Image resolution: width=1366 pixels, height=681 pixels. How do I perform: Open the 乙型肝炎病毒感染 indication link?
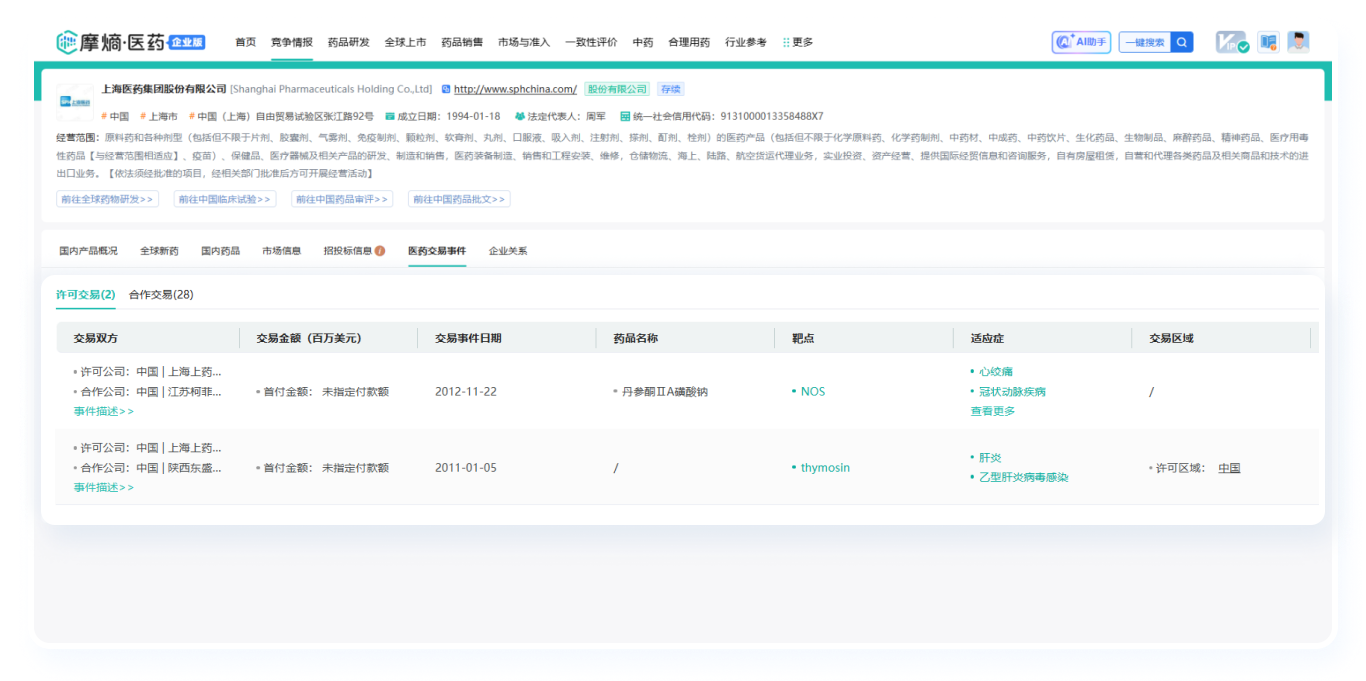pos(1023,477)
